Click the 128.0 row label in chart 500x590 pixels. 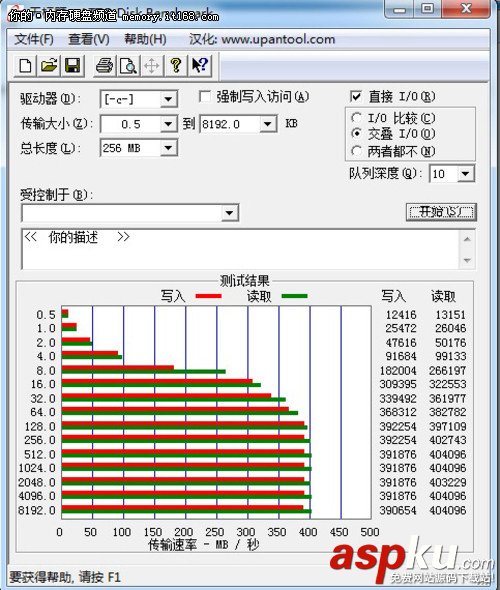(x=40, y=426)
